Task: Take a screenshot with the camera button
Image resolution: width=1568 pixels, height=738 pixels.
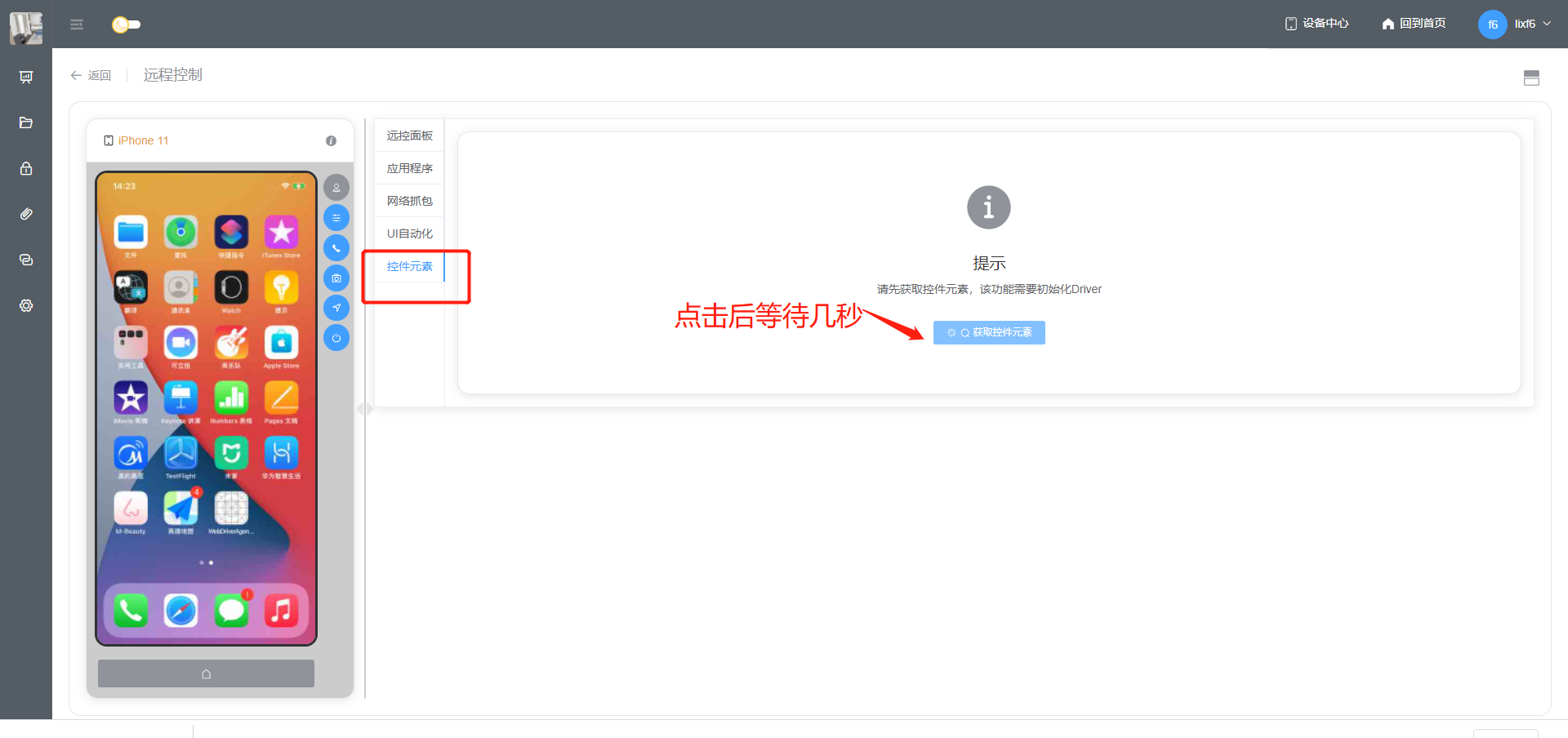Action: [336, 278]
